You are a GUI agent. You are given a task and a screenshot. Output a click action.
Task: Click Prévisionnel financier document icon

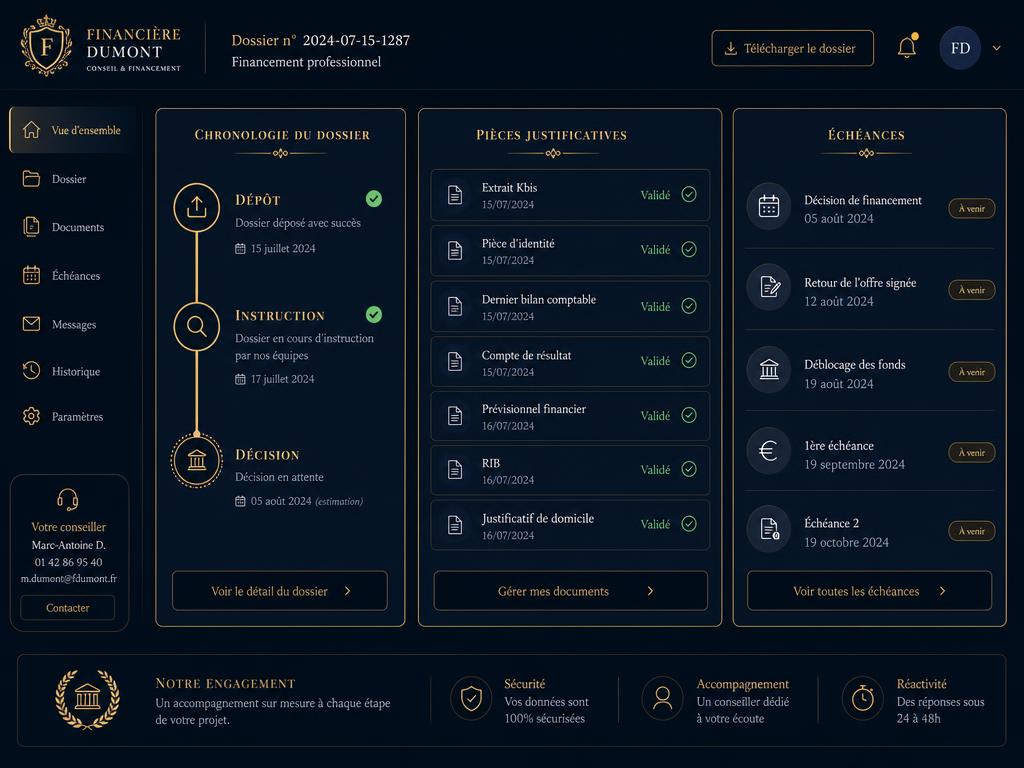(x=455, y=415)
